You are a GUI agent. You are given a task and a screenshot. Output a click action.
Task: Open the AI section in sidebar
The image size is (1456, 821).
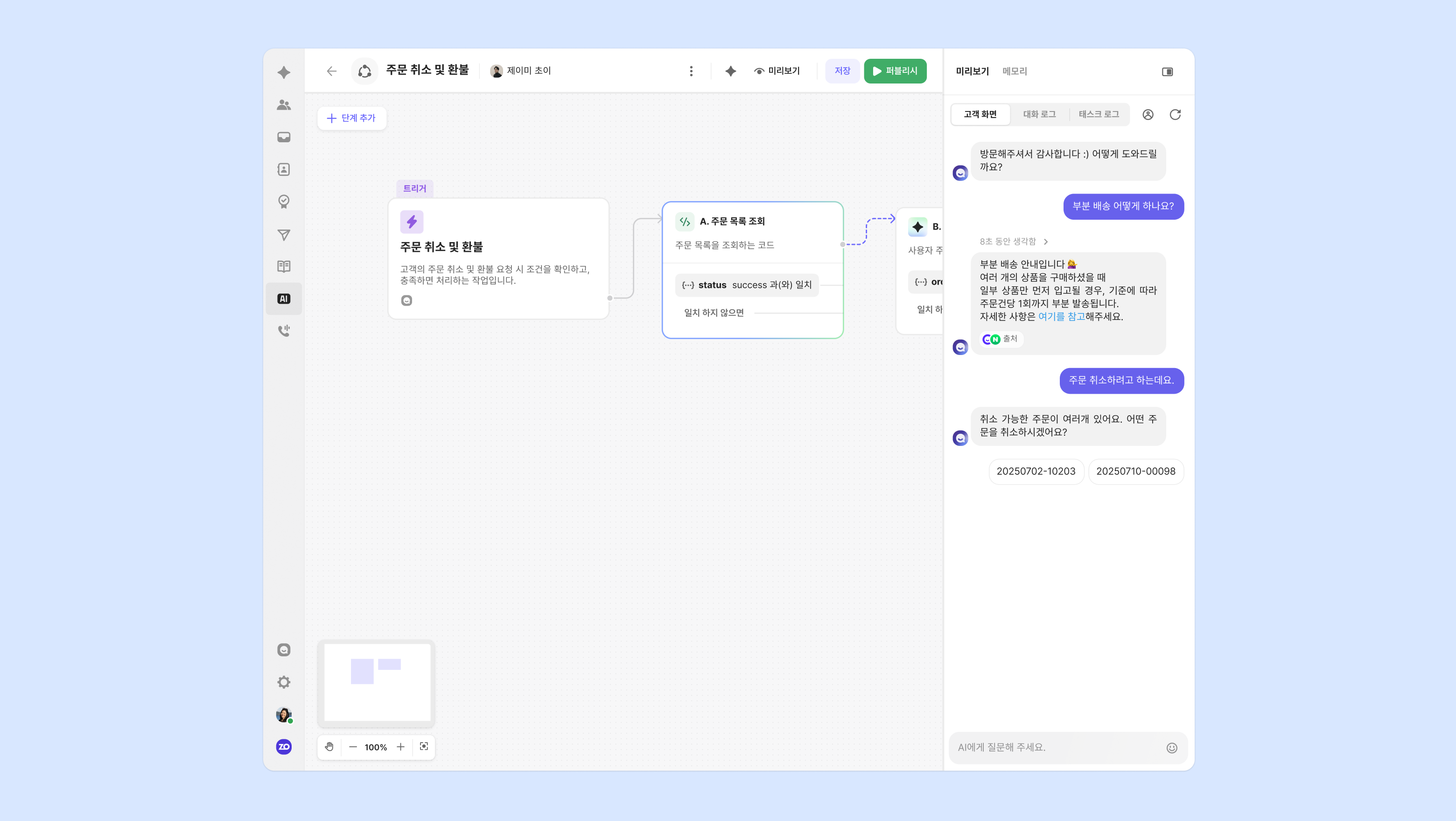(x=284, y=299)
